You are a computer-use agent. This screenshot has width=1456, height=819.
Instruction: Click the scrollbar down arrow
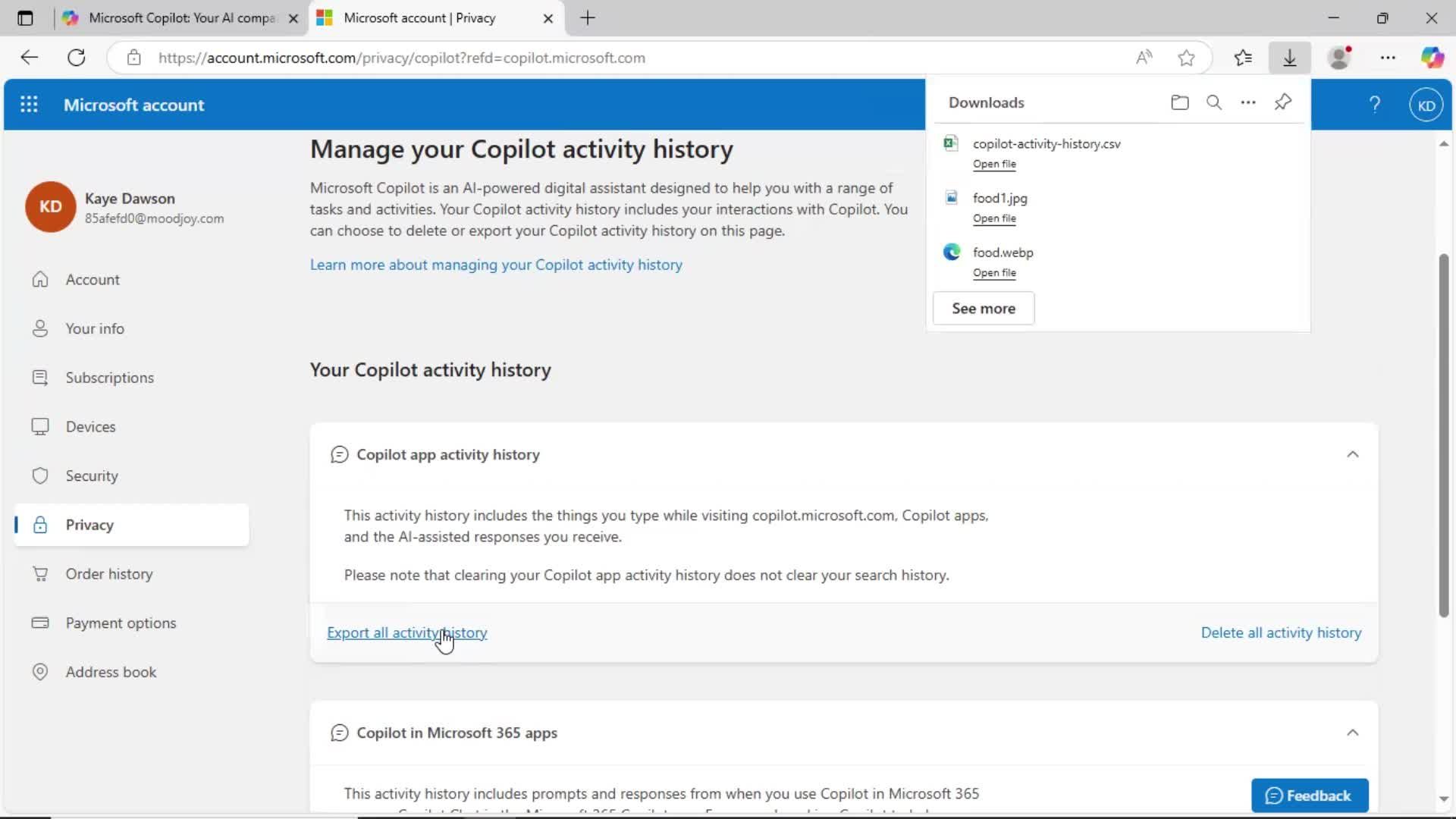tap(1444, 799)
